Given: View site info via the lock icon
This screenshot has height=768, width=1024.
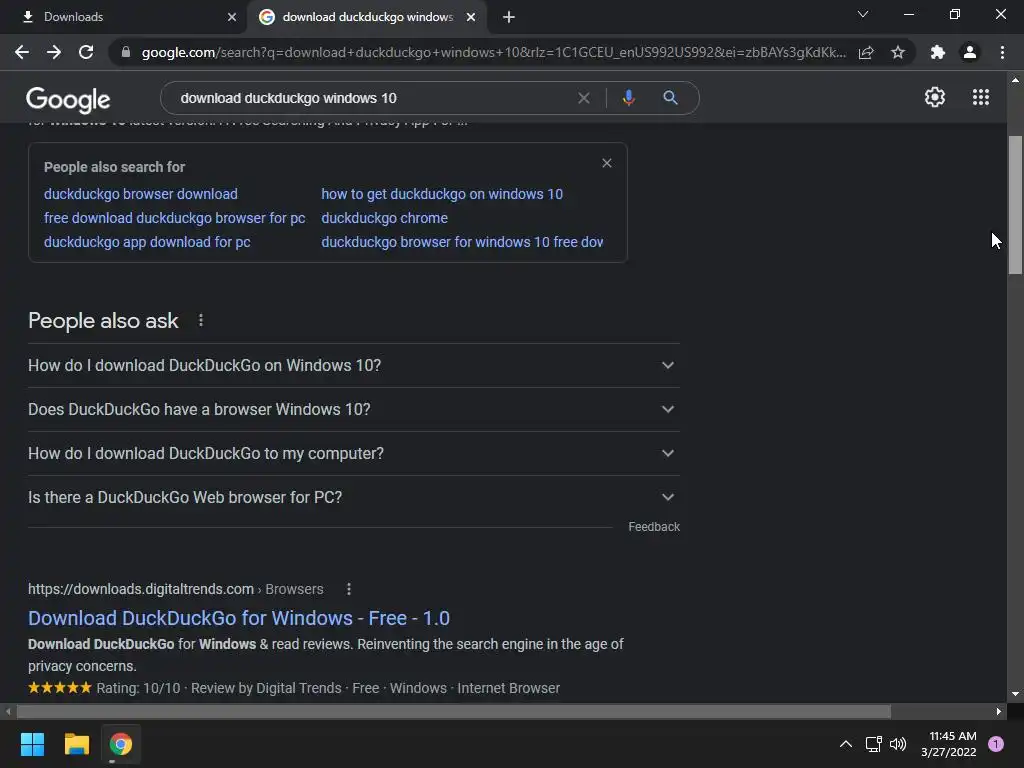Looking at the screenshot, I should (x=126, y=52).
